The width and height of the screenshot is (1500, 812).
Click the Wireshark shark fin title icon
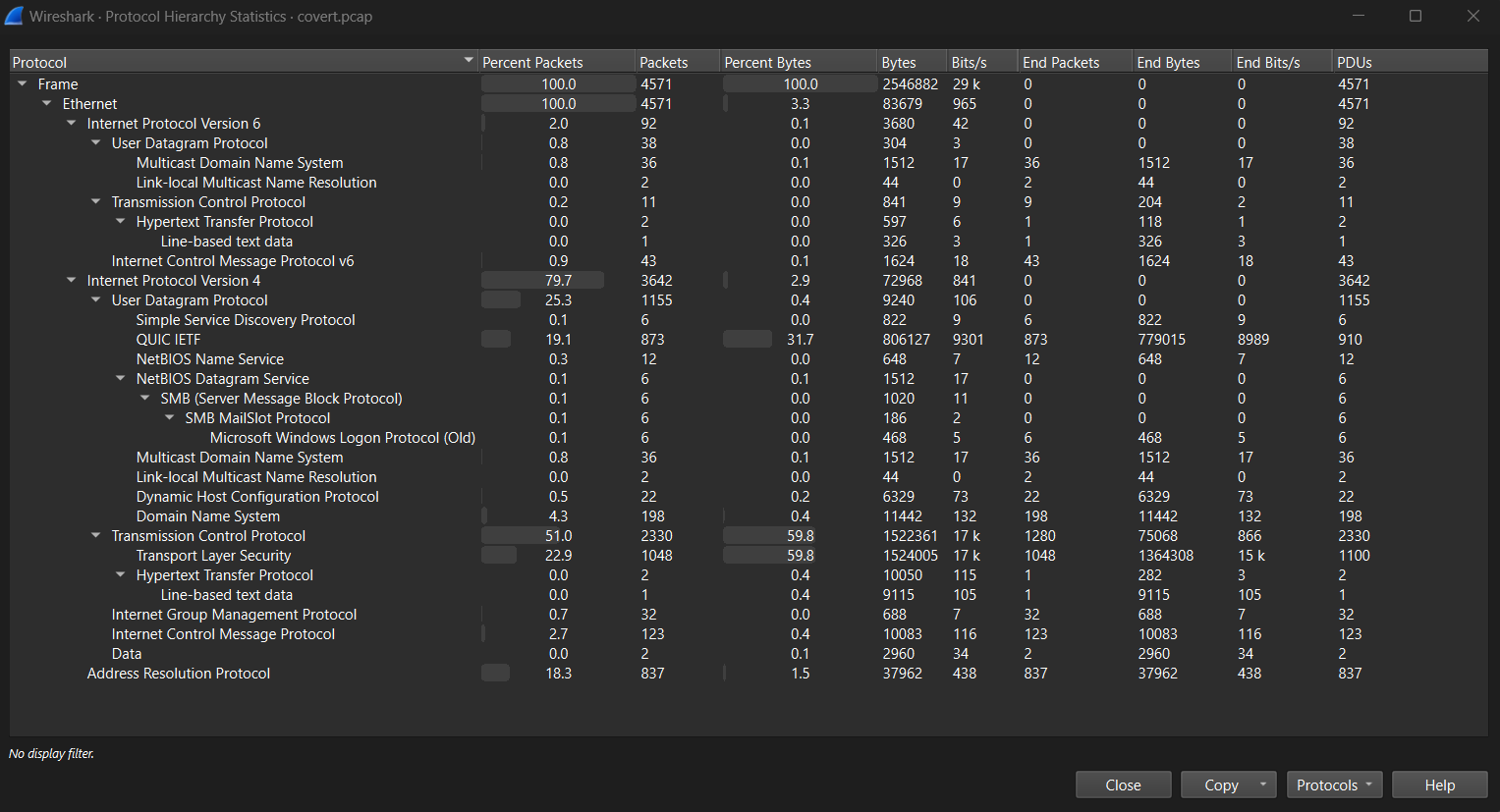coord(14,16)
